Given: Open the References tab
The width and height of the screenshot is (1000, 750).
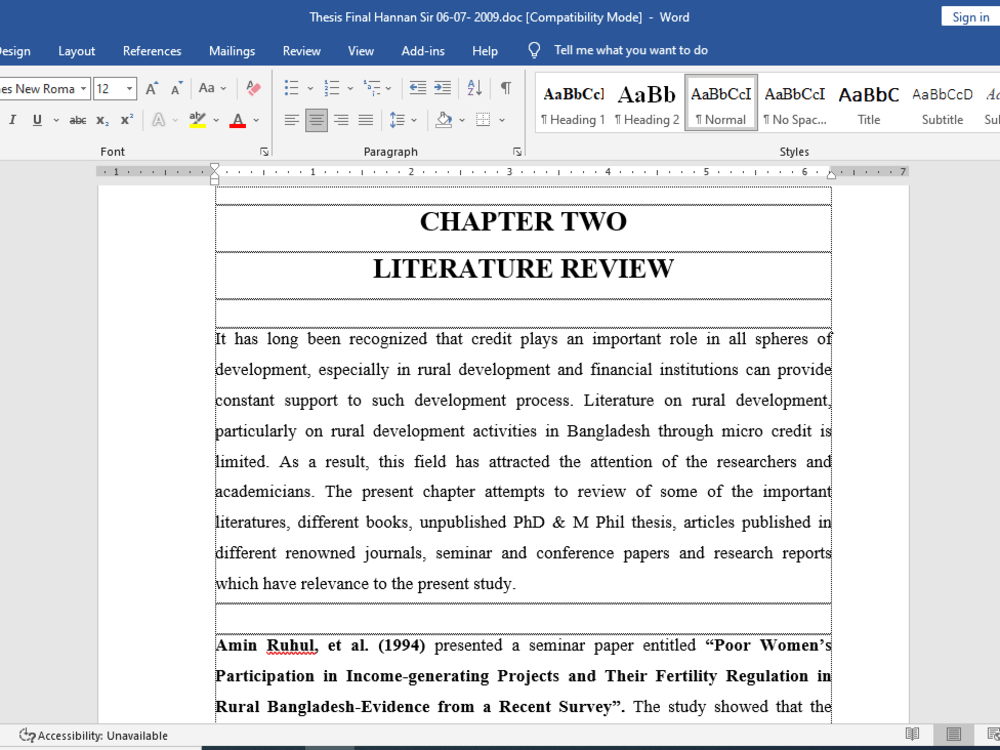Looking at the screenshot, I should point(152,51).
